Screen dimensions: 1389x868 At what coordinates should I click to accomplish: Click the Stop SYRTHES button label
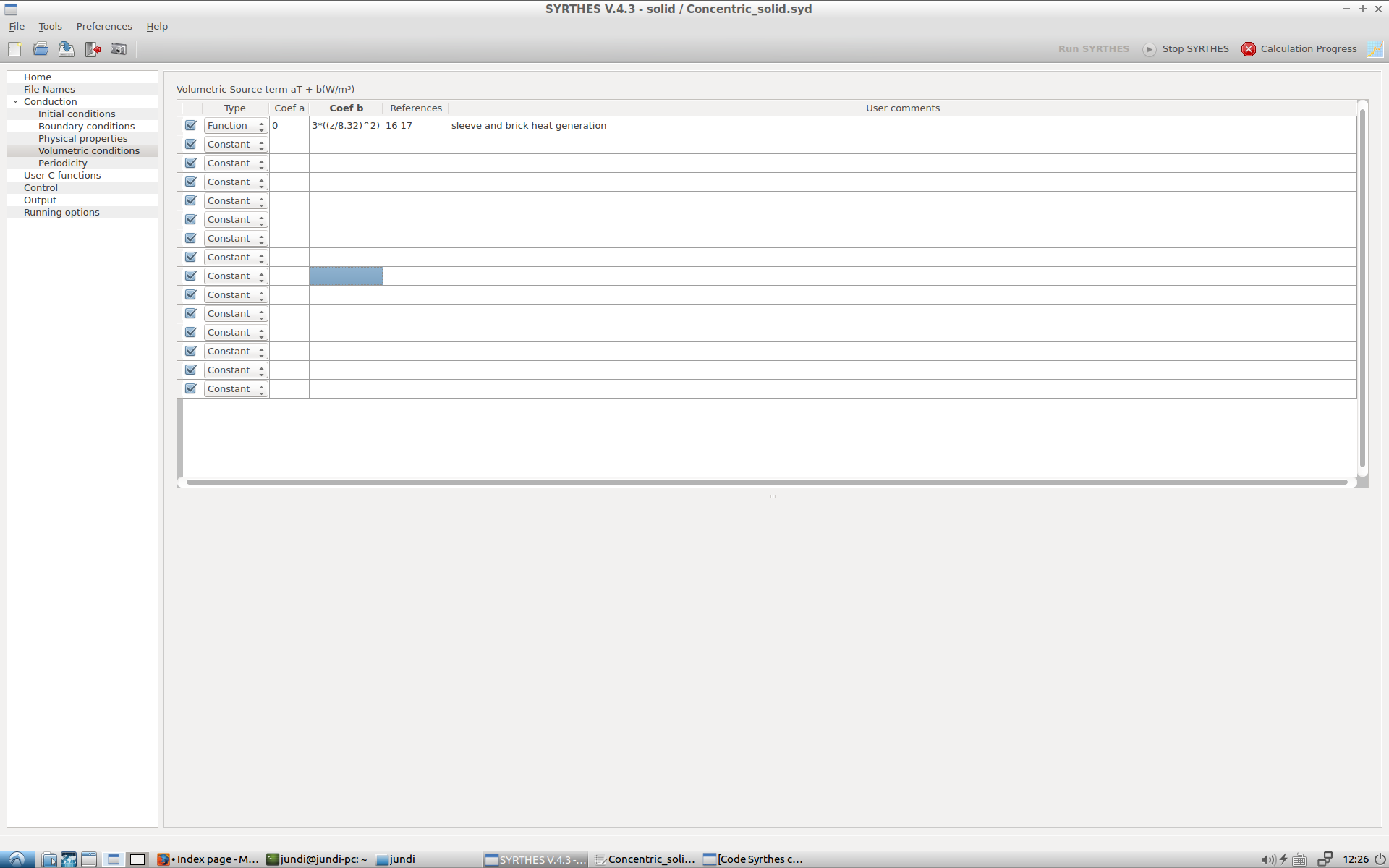point(1195,49)
